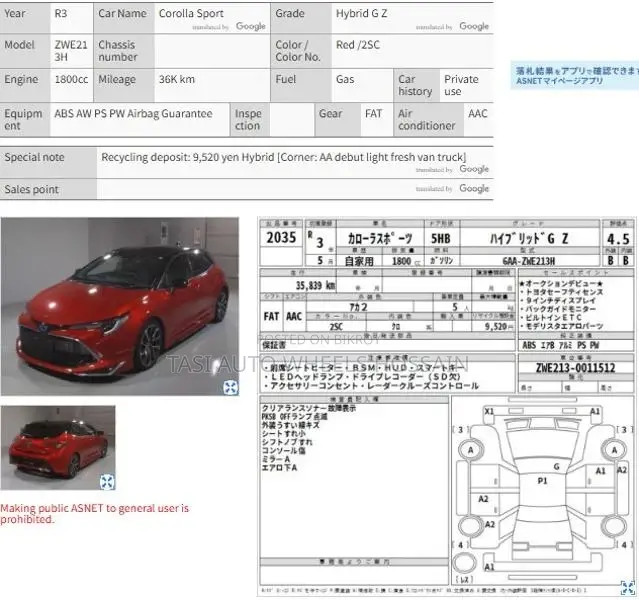
Task: Select the 'Gas' fuel value
Action: pyautogui.click(x=345, y=79)
